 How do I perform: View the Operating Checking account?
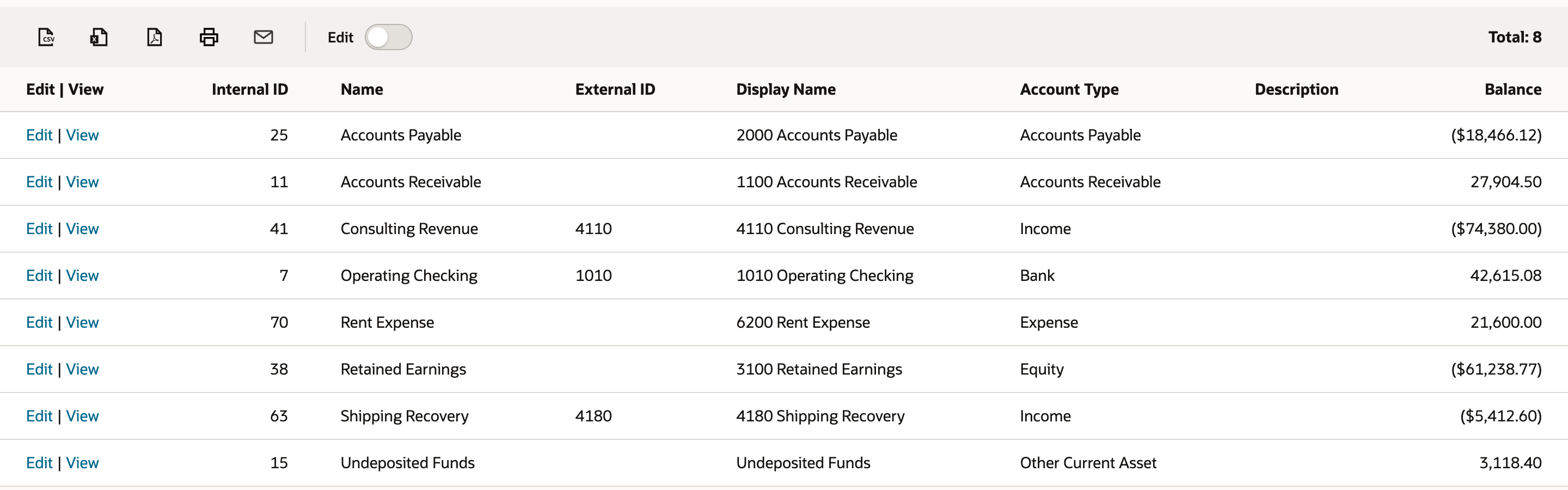point(82,275)
